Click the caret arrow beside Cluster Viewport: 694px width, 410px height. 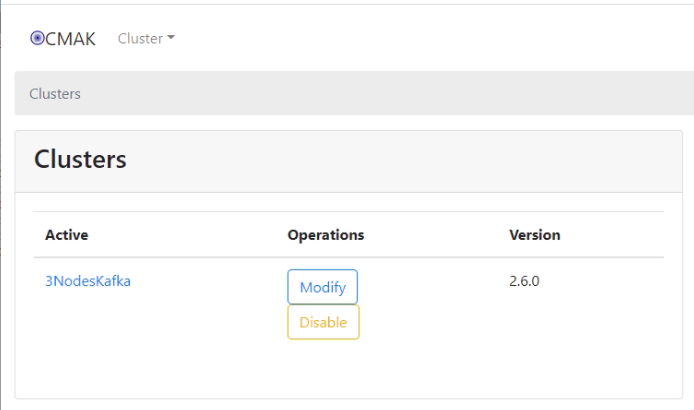[171, 38]
